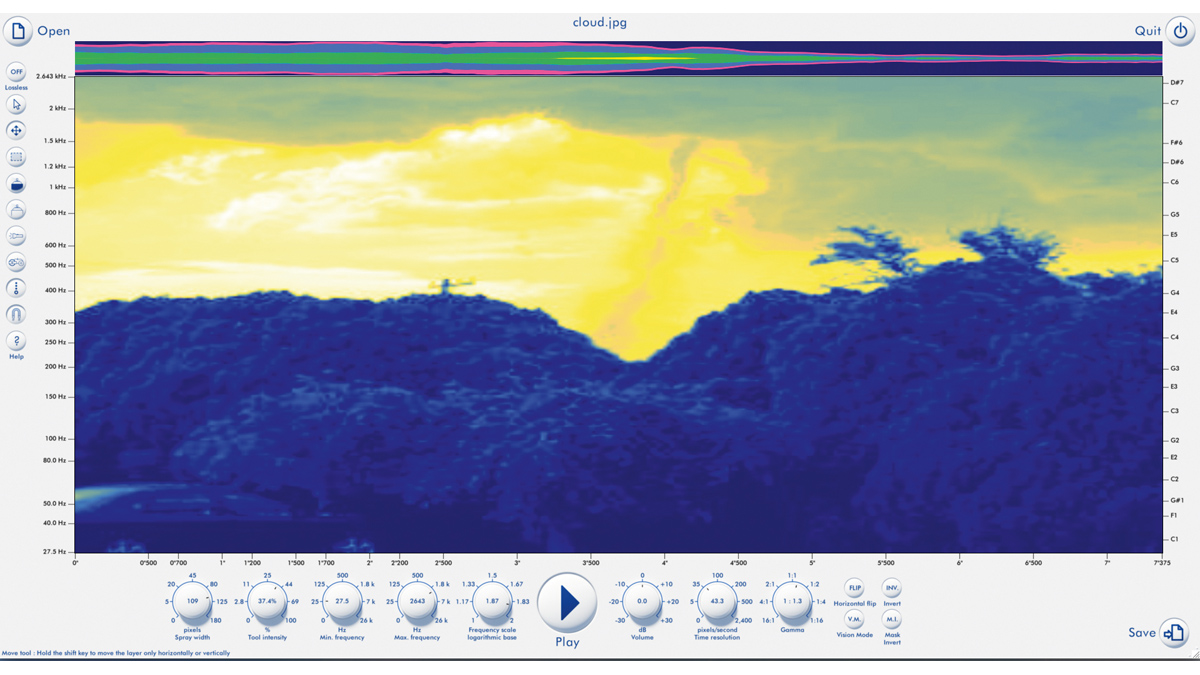Select the magnet tool
Image resolution: width=1200 pixels, height=675 pixels.
16,314
